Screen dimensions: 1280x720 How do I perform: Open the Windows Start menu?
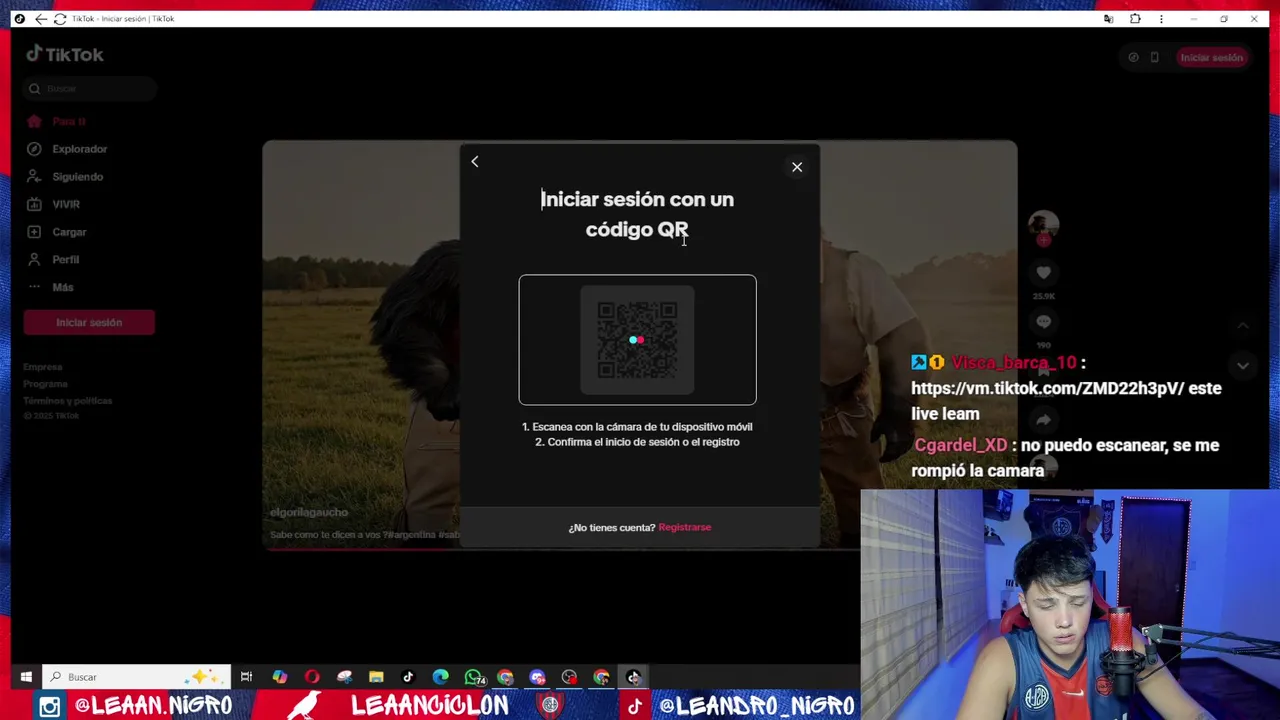tap(26, 677)
